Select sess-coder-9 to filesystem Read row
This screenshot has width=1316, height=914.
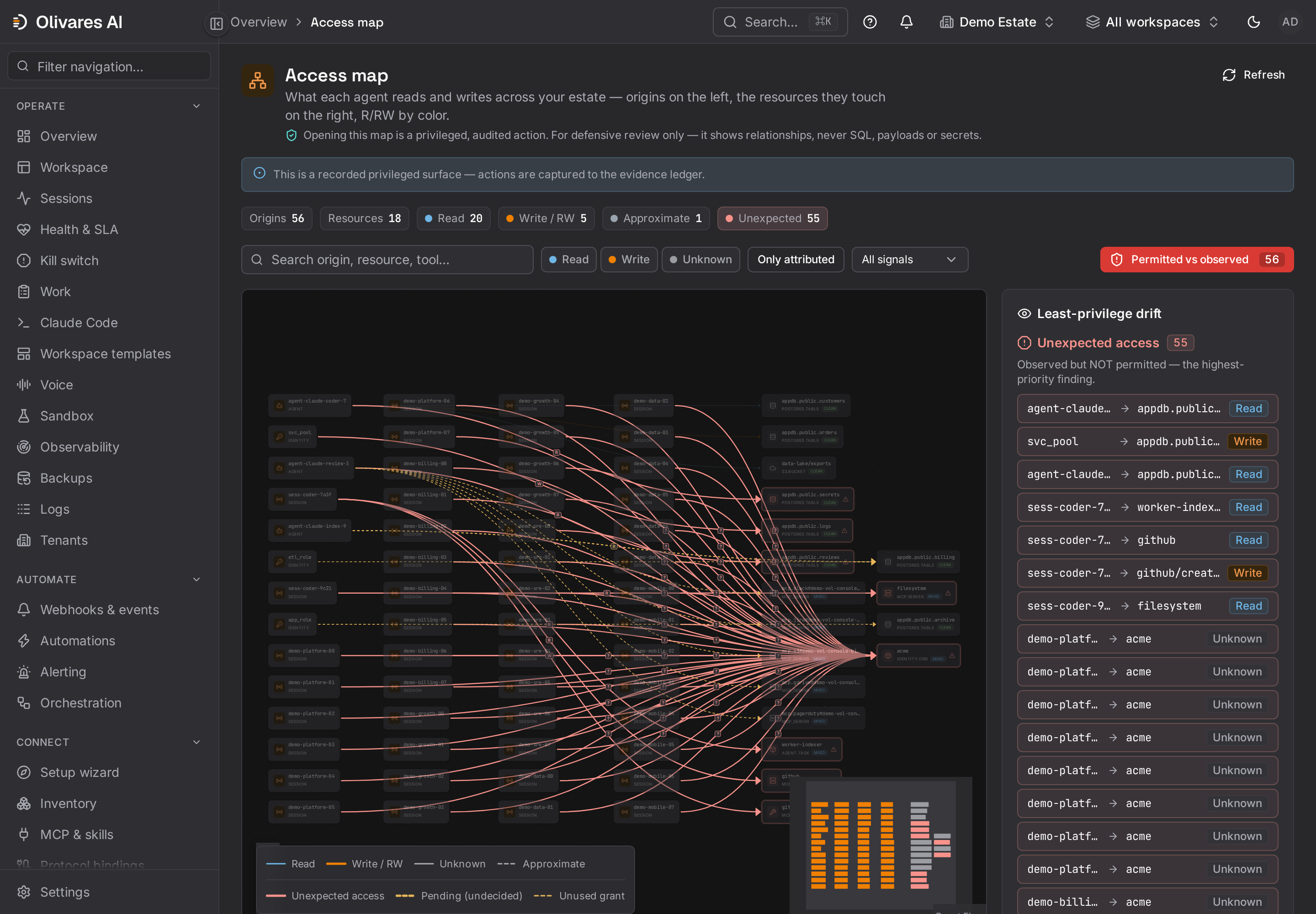coord(1147,606)
